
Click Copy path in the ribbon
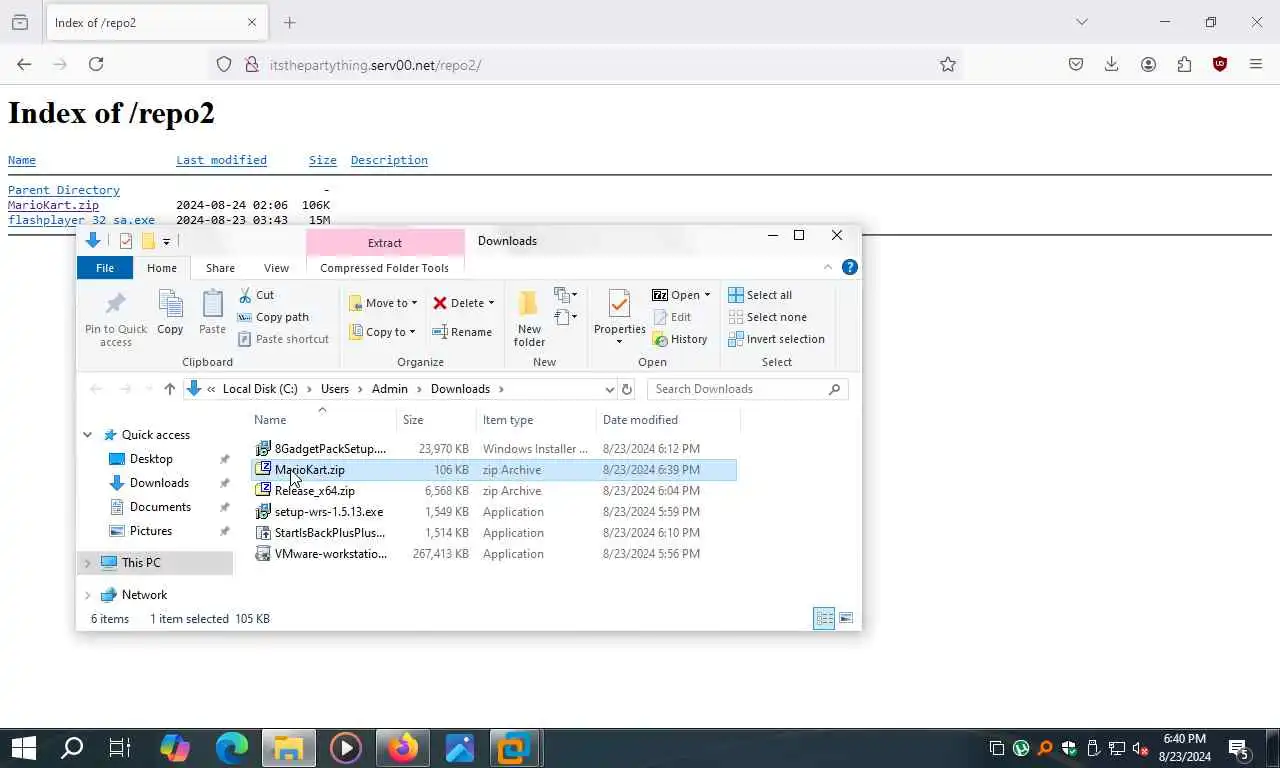pos(273,317)
